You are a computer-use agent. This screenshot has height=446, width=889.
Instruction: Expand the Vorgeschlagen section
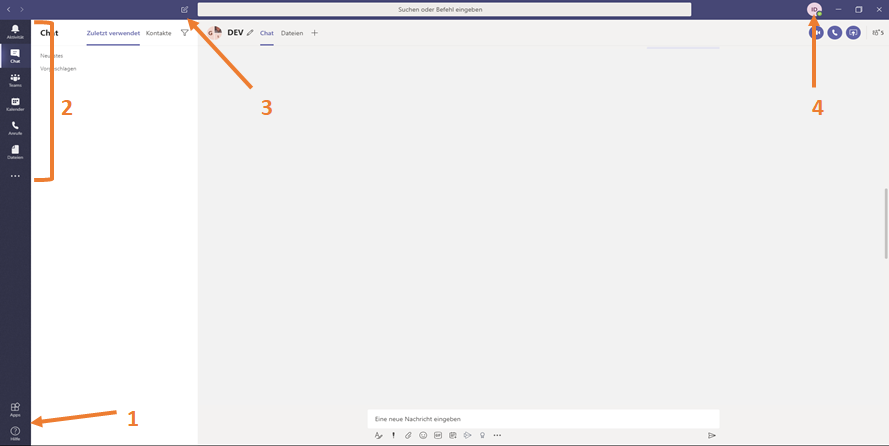pyautogui.click(x=58, y=69)
